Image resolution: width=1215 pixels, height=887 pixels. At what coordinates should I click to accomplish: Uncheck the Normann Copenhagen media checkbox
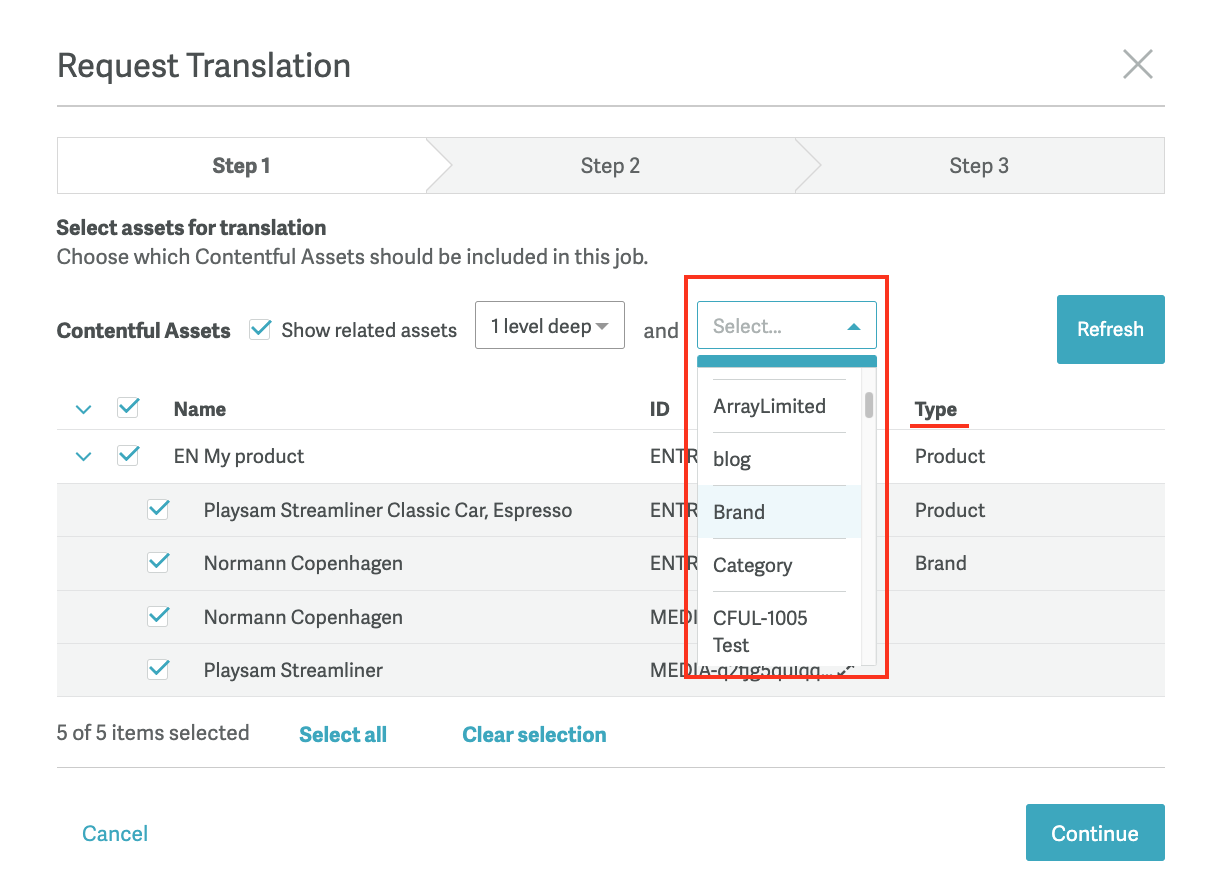[x=158, y=616]
